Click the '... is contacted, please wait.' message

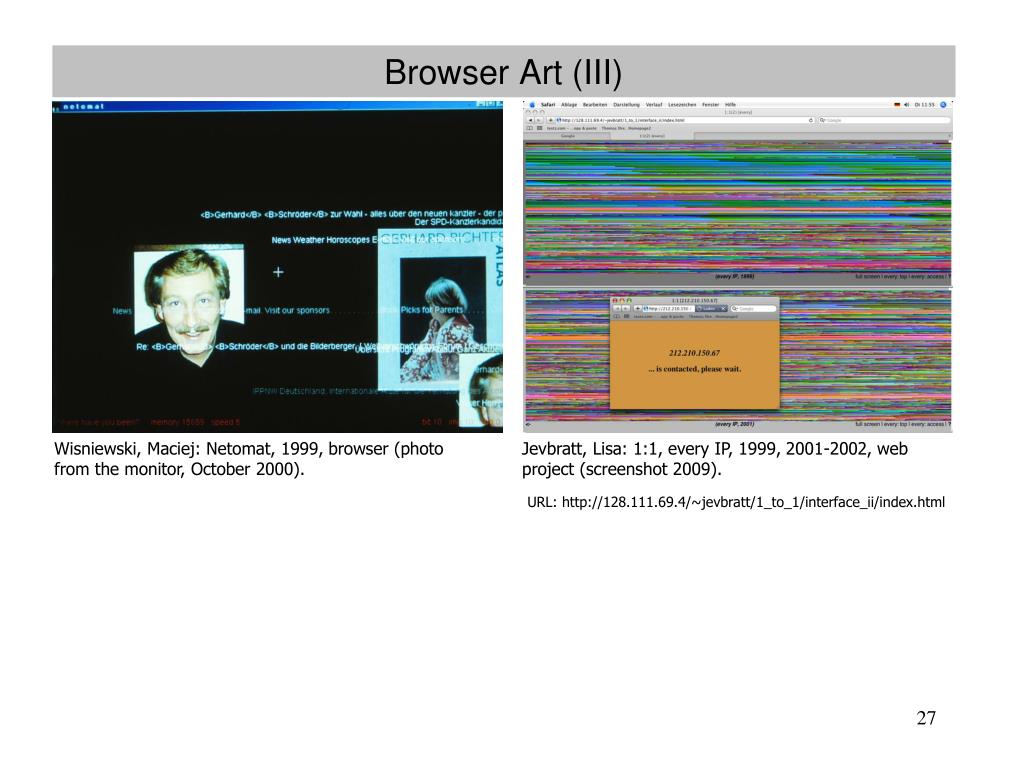(x=695, y=369)
